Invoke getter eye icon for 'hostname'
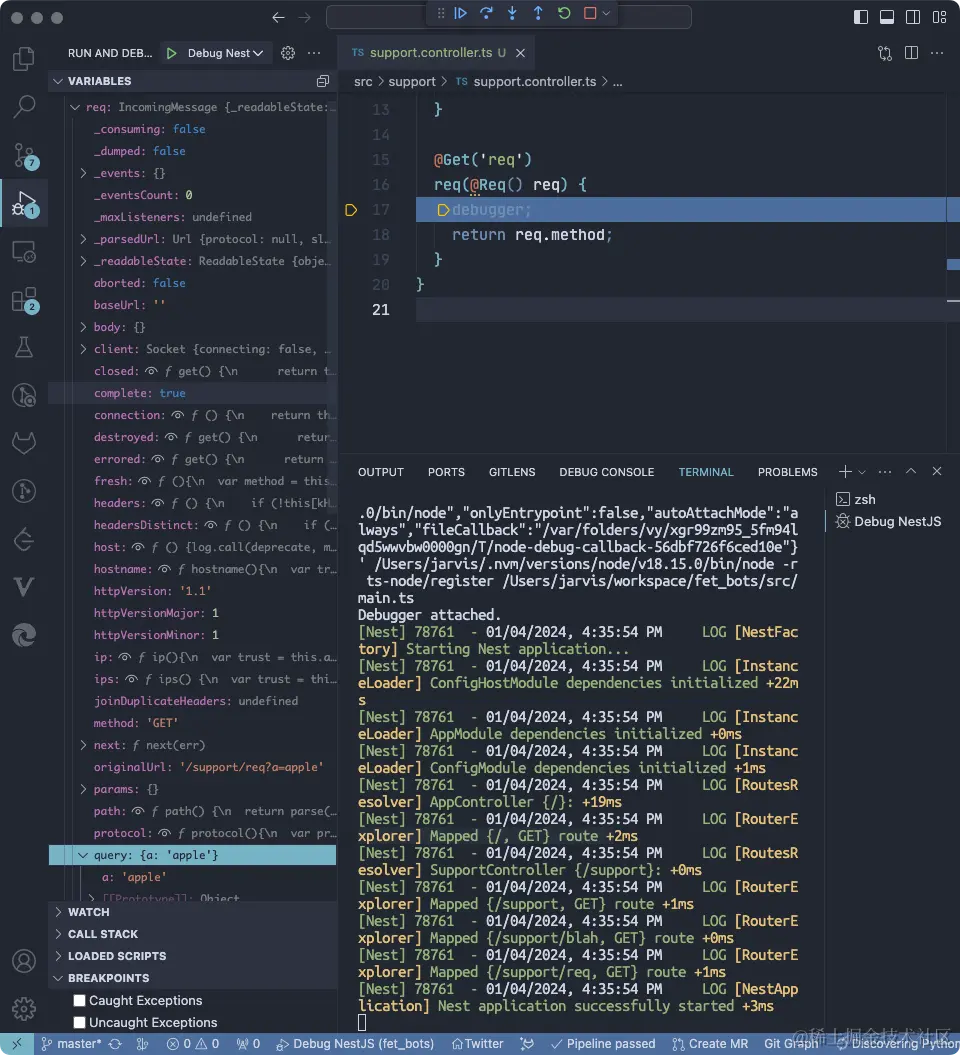The width and height of the screenshot is (960, 1055). click(x=164, y=569)
